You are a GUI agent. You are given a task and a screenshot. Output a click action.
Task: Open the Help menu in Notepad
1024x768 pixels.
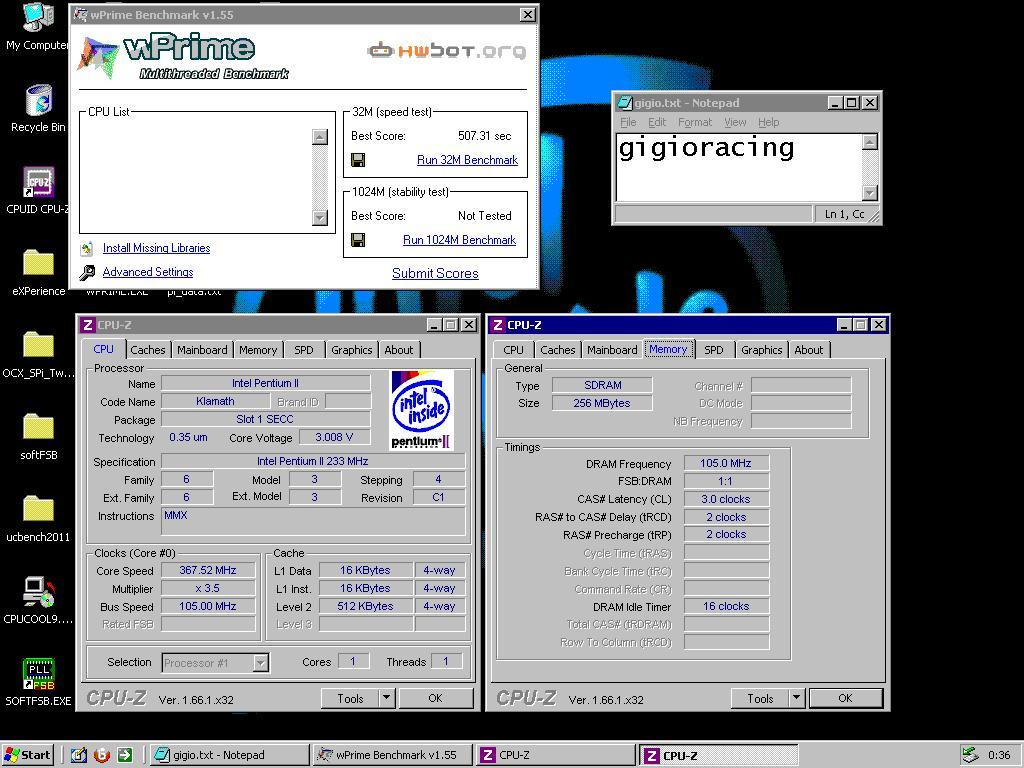pyautogui.click(x=769, y=122)
